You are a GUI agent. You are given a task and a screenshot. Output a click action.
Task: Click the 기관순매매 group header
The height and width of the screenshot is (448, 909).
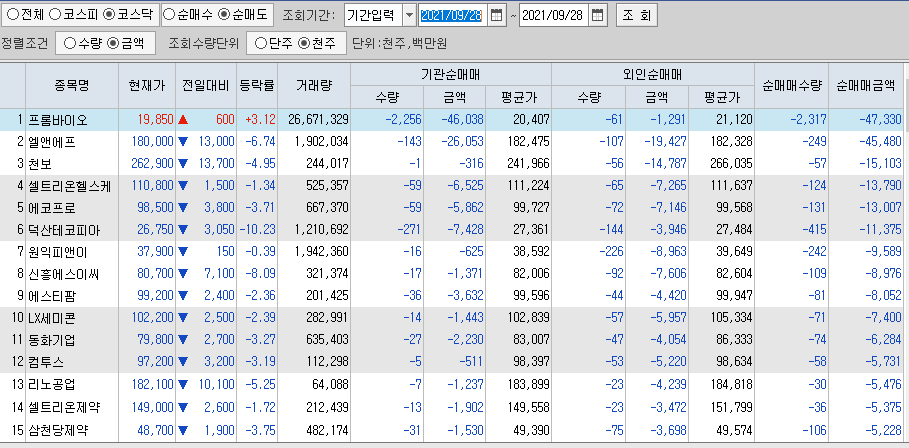pos(450,74)
